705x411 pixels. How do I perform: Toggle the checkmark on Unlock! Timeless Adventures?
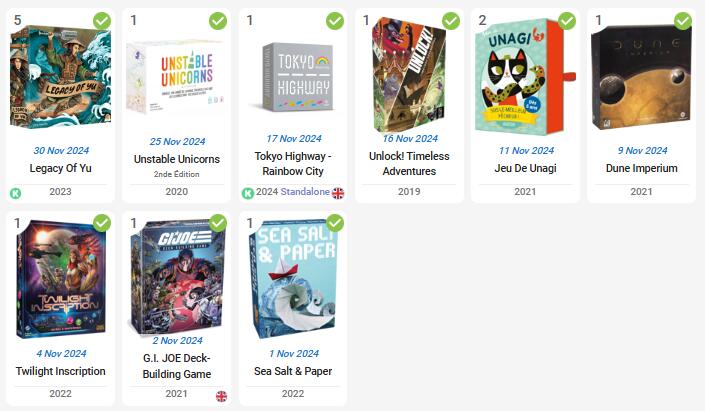[x=451, y=21]
